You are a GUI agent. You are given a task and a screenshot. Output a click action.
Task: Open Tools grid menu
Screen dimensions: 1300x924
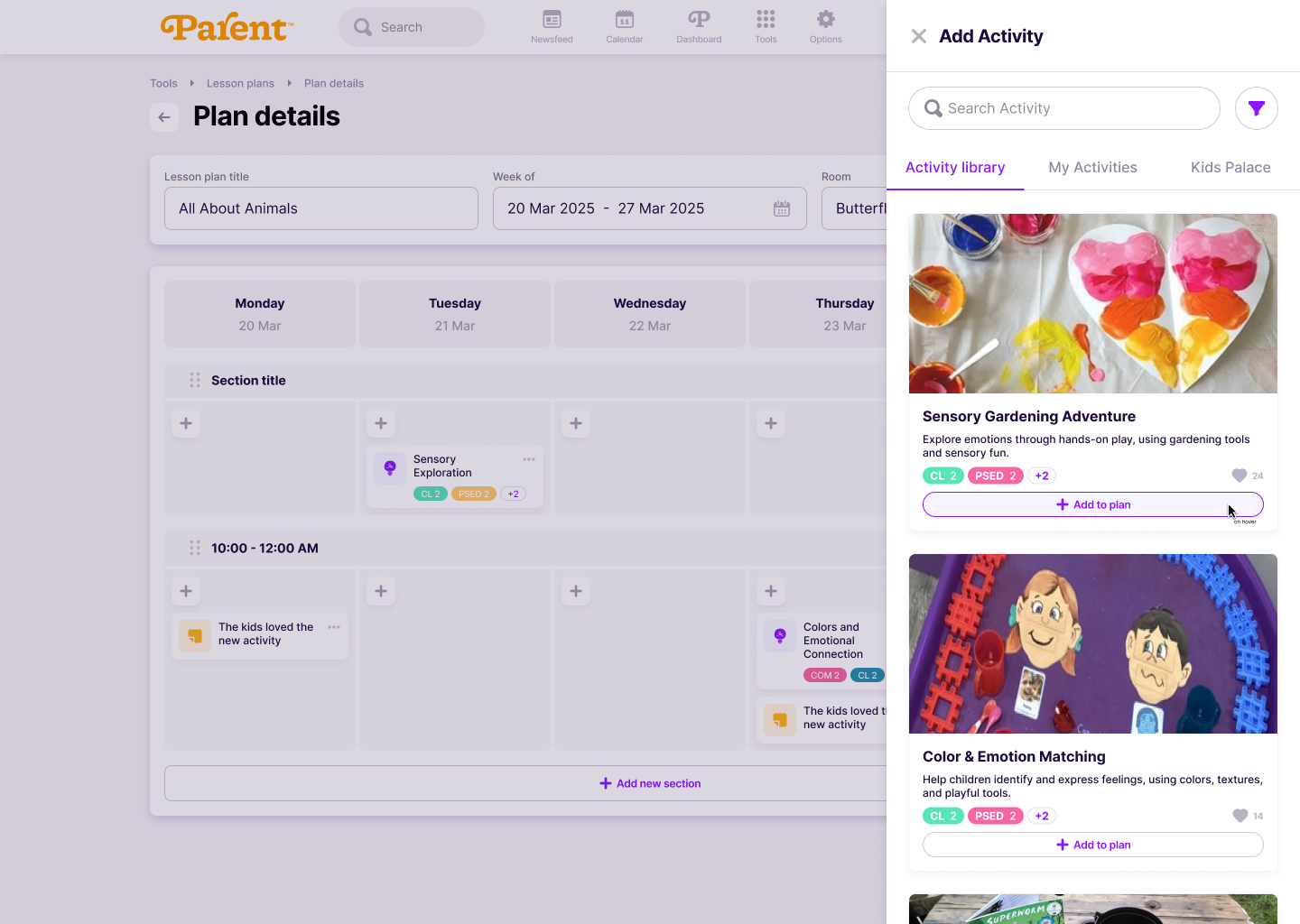766,27
